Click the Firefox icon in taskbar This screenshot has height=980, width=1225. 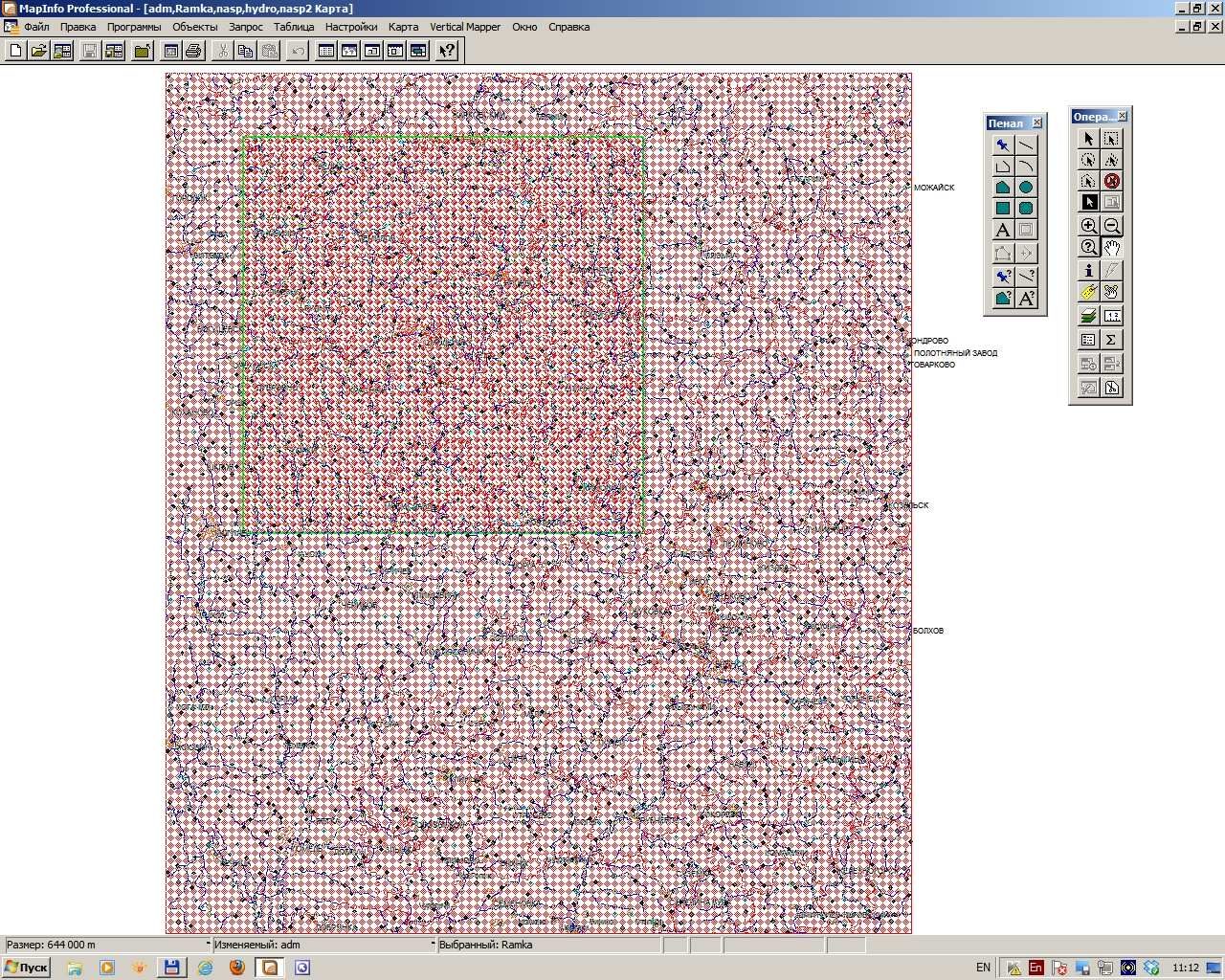[236, 968]
